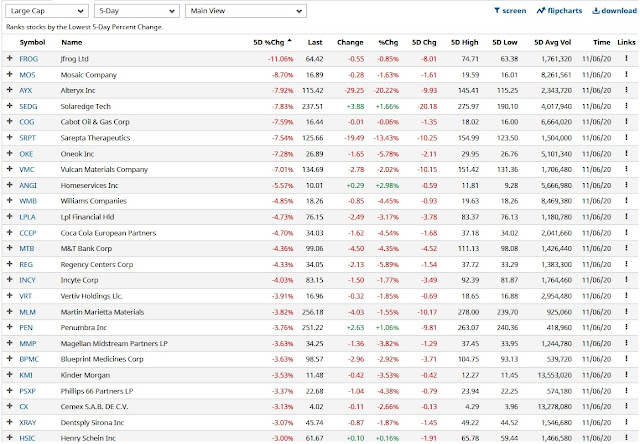Click the Magellan Midstream Partners LP name

[x=114, y=343]
